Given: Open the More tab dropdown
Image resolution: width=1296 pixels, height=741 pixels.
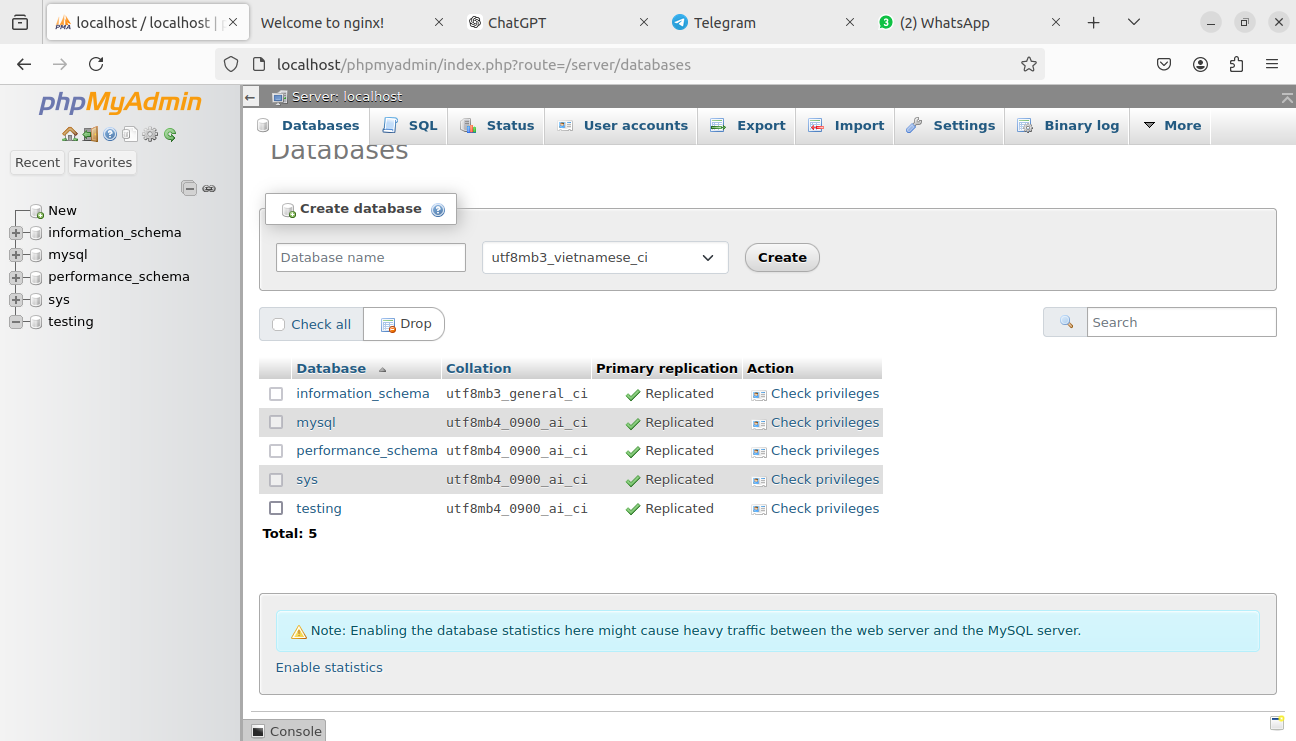Looking at the screenshot, I should (1171, 125).
